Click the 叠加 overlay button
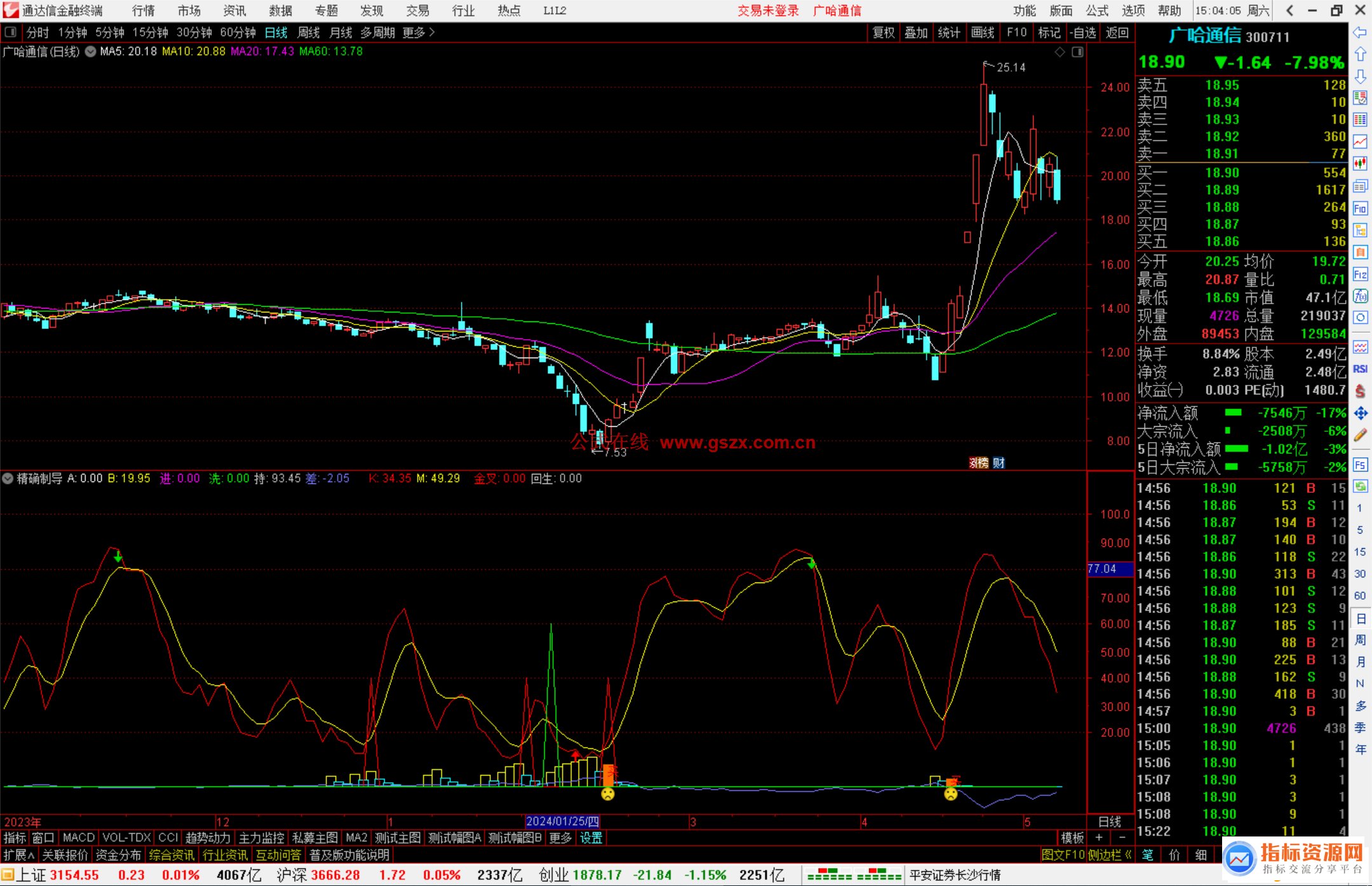 917,32
